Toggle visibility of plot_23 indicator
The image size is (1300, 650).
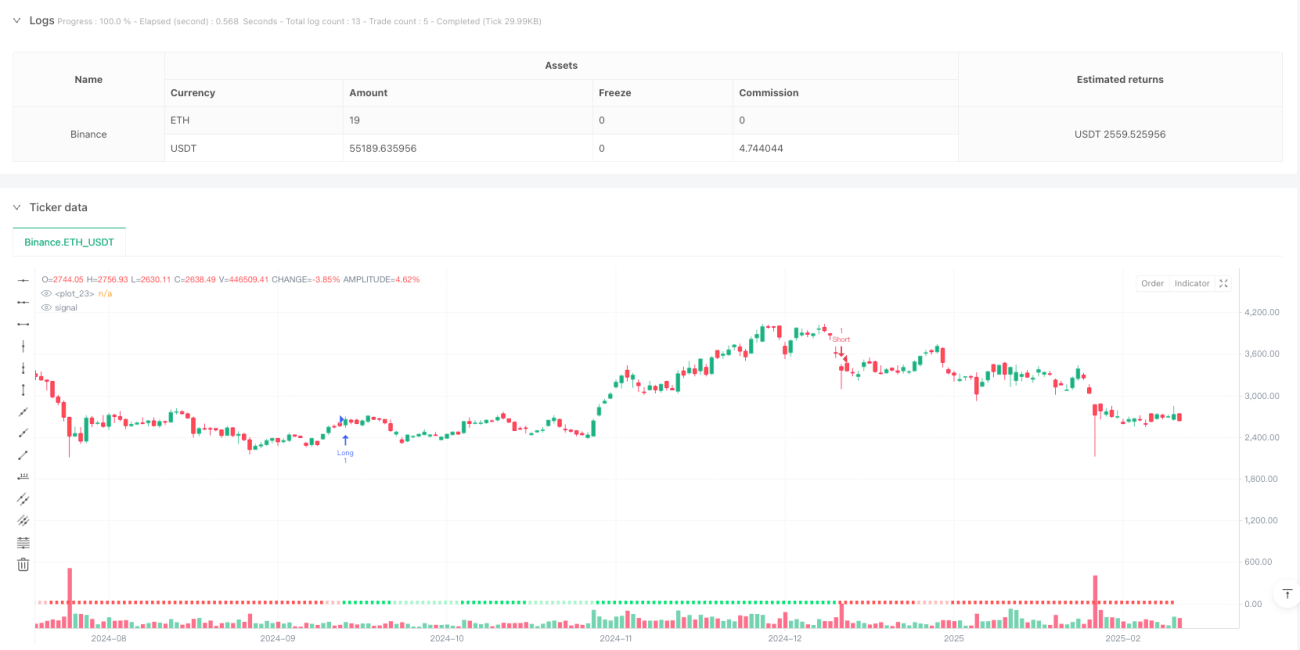pos(46,294)
